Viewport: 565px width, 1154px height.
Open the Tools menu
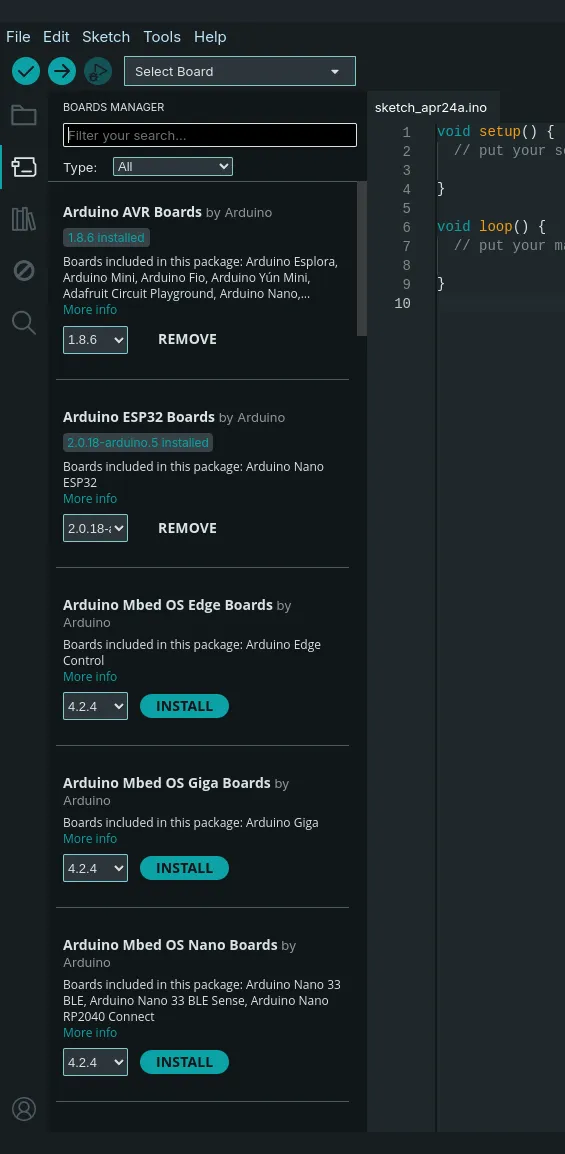click(162, 37)
